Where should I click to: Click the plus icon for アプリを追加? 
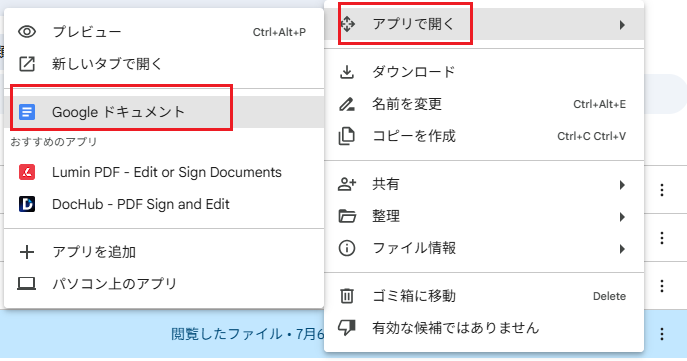[27, 252]
